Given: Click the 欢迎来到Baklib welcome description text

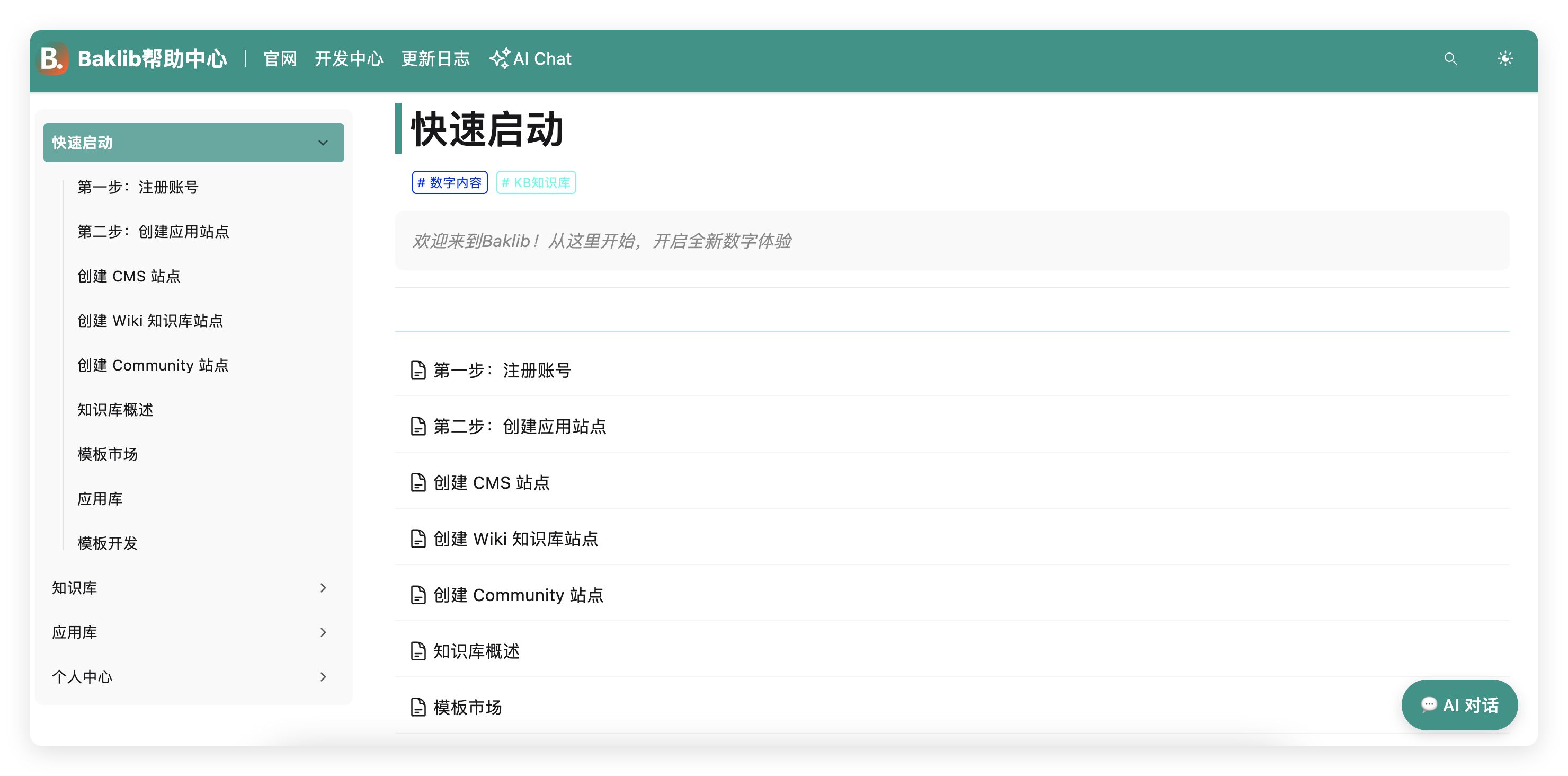Looking at the screenshot, I should click(601, 241).
